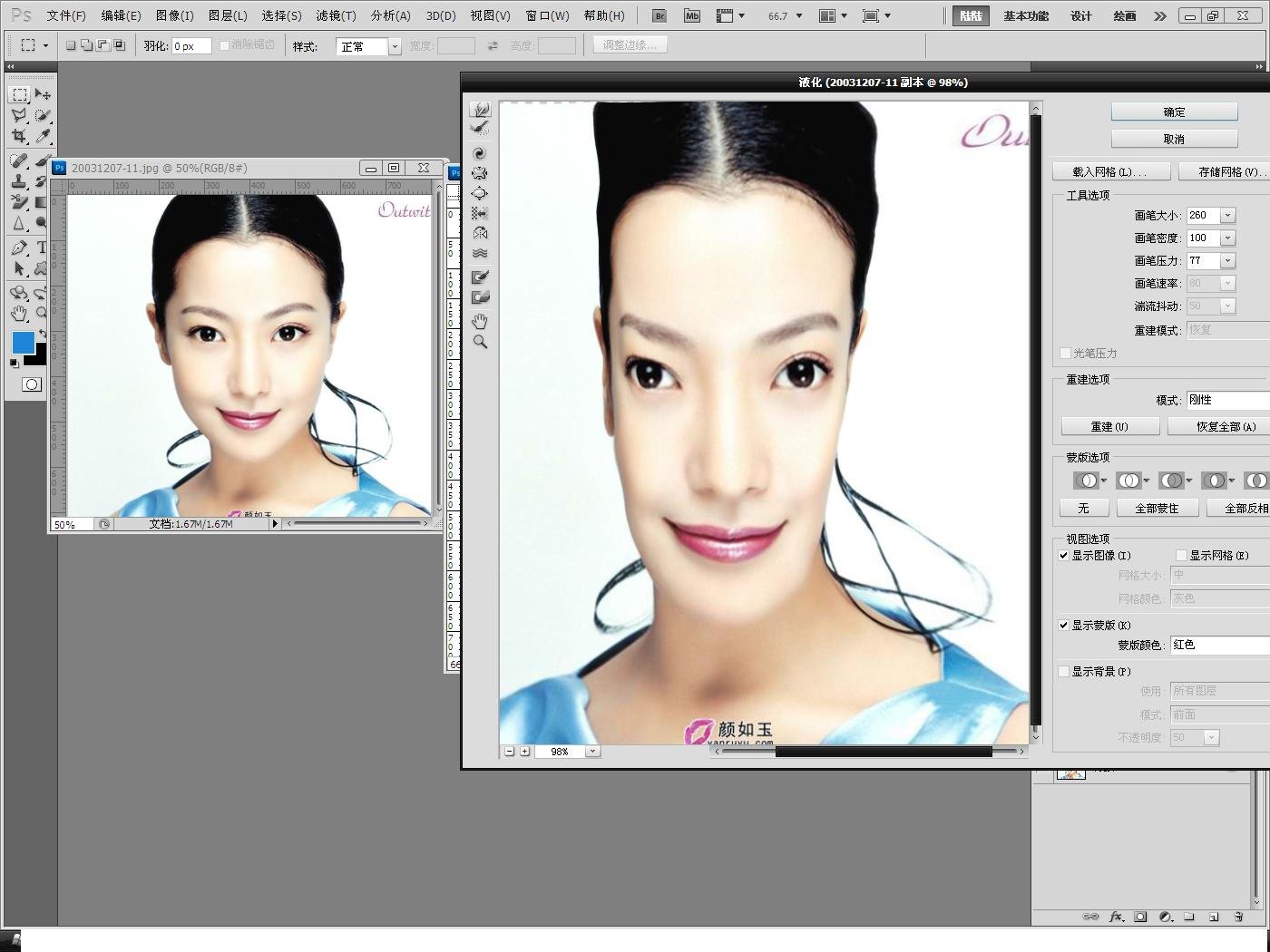Select the Turbulence tool with wavy lines
Image resolution: width=1270 pixels, height=952 pixels.
tap(480, 253)
